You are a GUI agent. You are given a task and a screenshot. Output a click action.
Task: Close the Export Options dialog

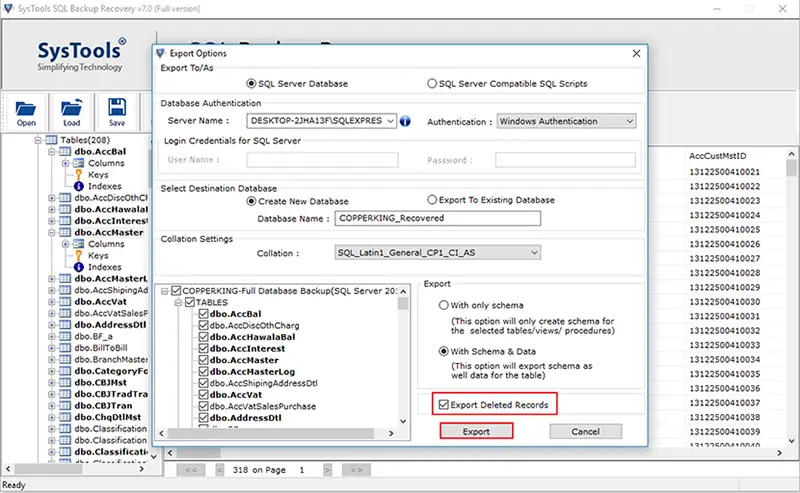click(636, 53)
